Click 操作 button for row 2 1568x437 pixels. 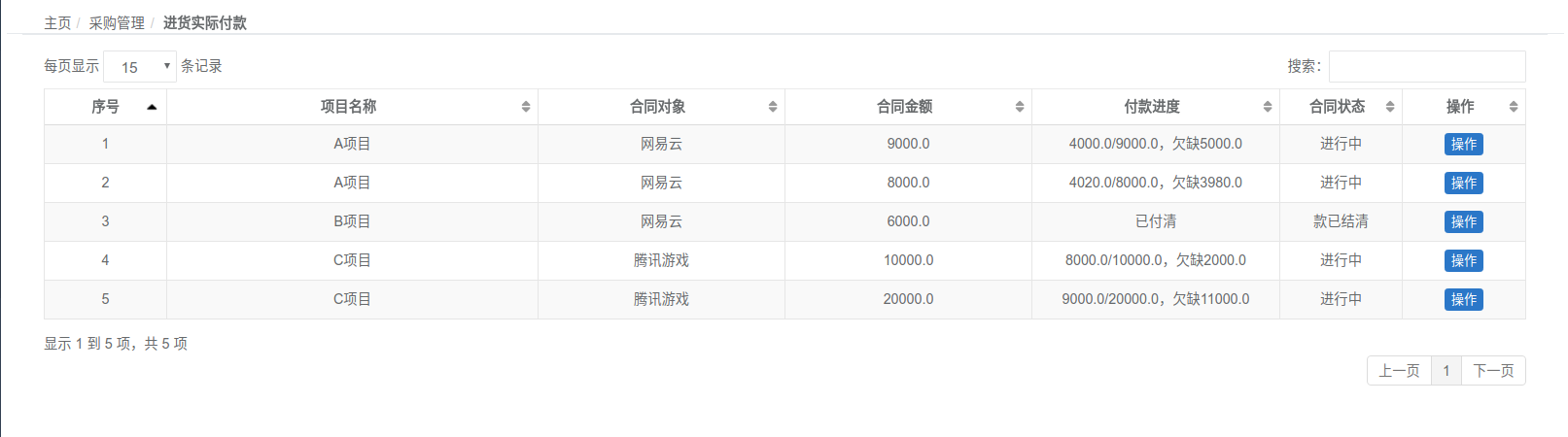click(x=1463, y=184)
